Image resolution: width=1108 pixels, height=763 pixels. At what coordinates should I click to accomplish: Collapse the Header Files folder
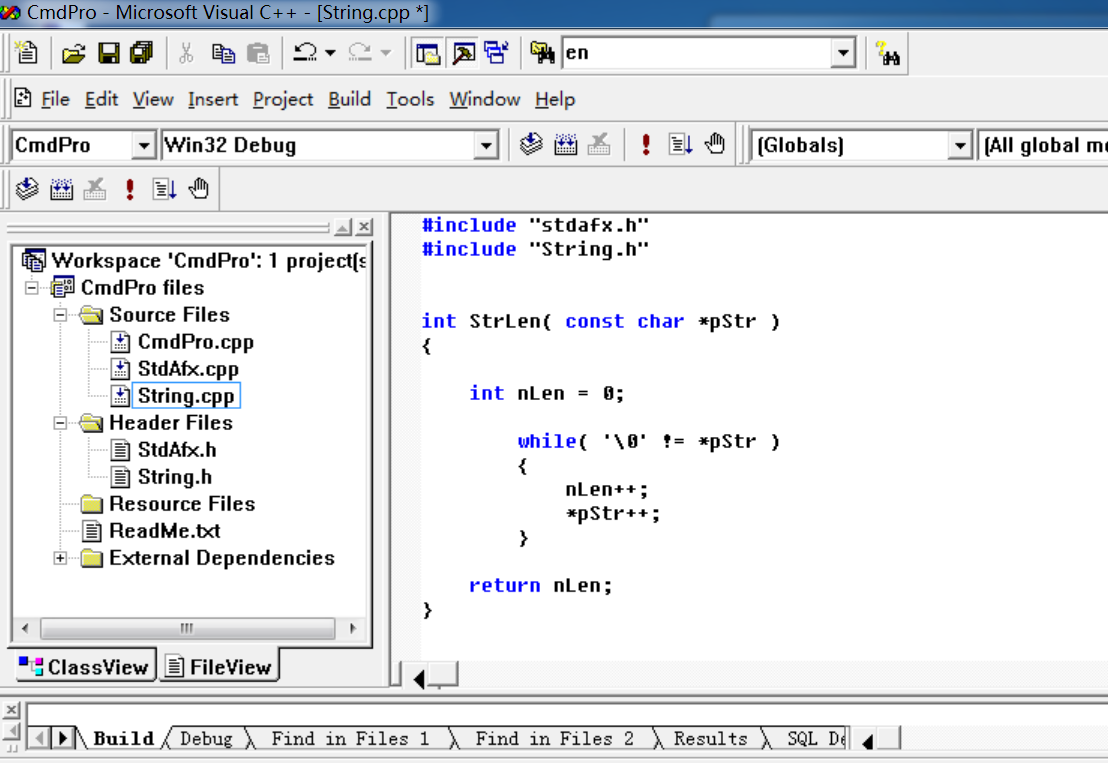tap(61, 422)
